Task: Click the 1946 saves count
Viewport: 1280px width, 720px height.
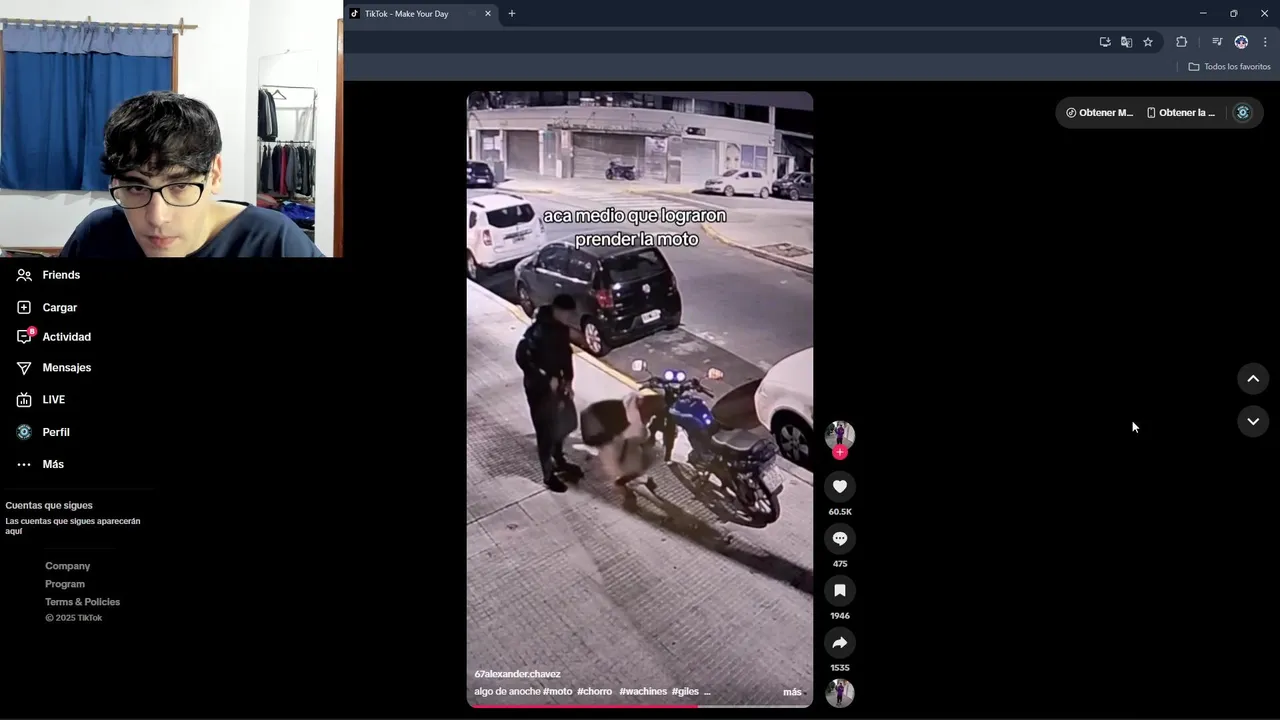Action: point(840,616)
